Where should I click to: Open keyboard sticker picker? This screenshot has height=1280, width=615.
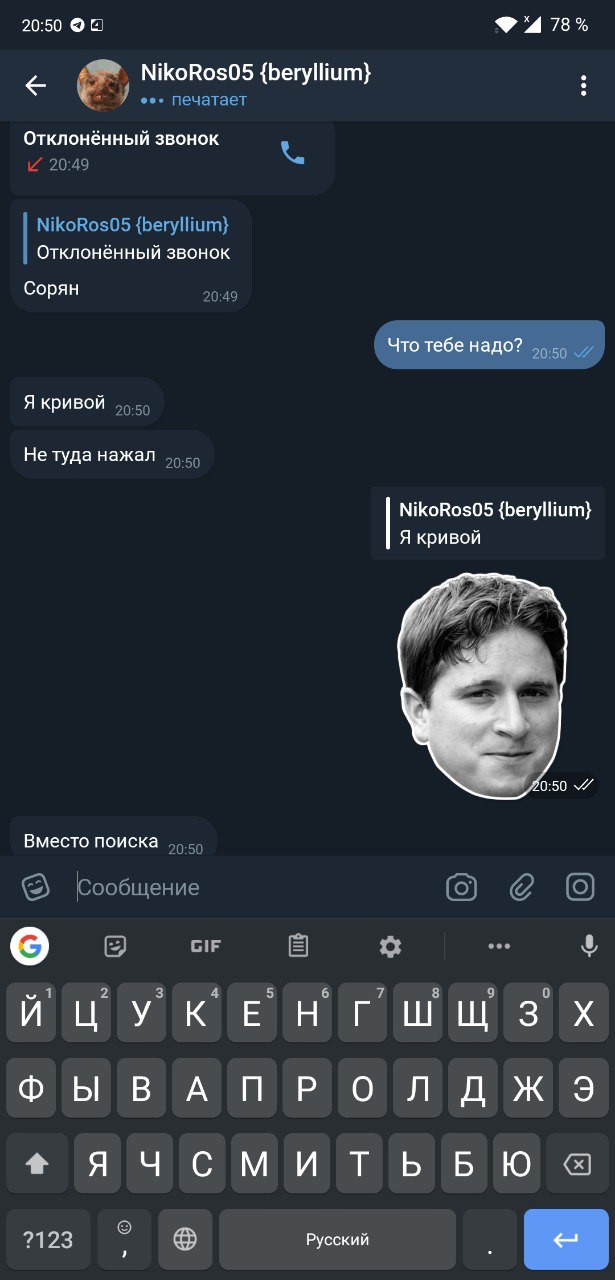point(115,946)
